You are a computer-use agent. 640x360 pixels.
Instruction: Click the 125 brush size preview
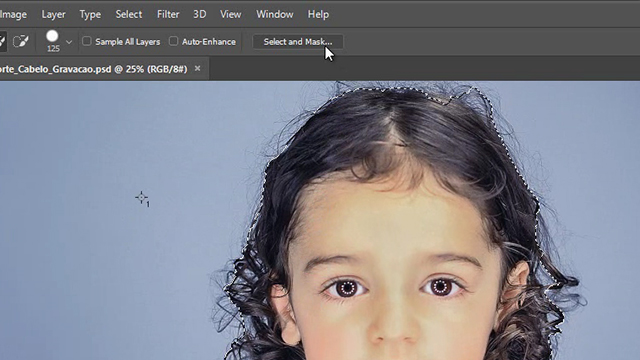pos(52,41)
